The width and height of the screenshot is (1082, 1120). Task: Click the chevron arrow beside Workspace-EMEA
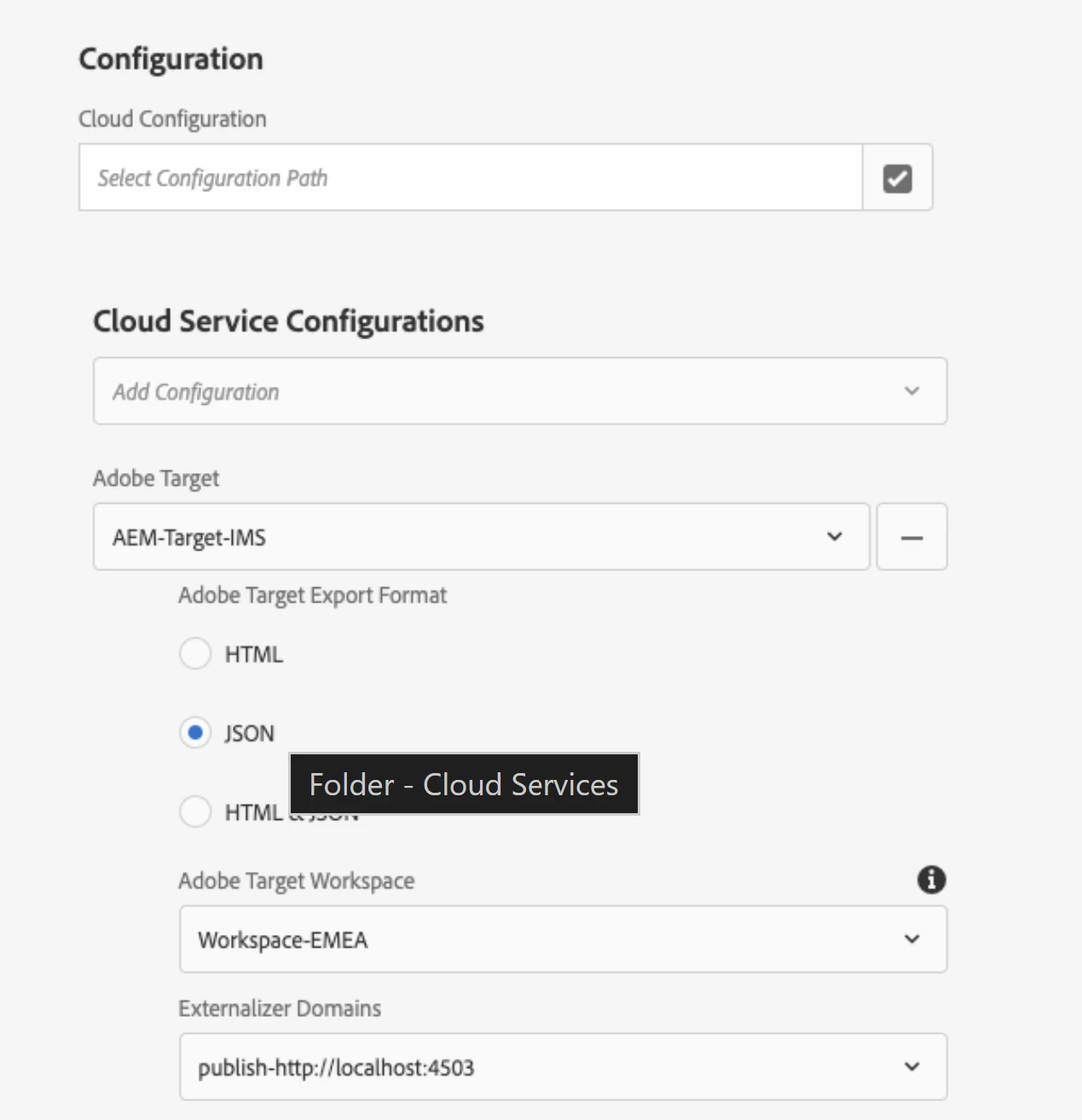pos(911,939)
